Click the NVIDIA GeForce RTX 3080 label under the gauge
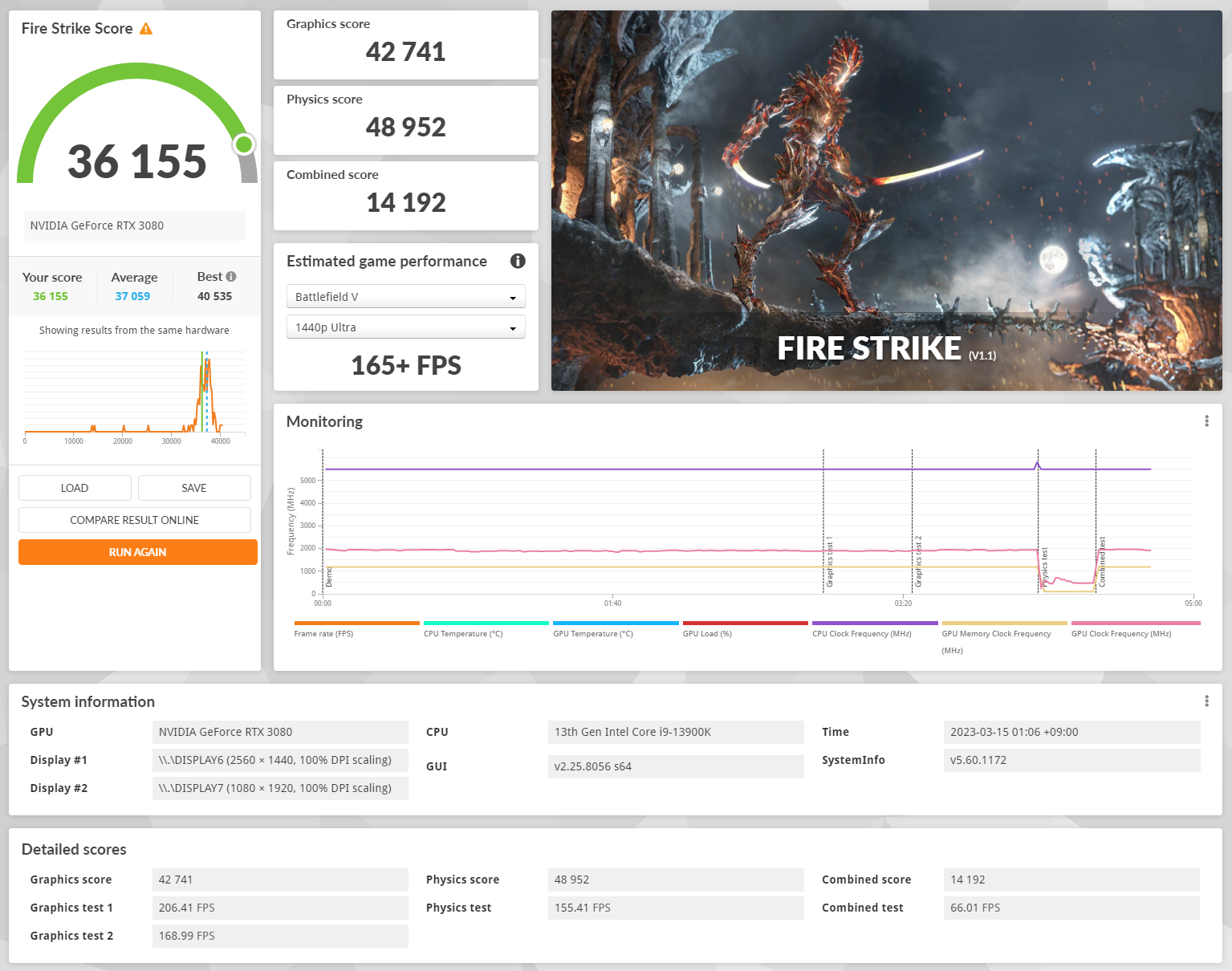1232x971 pixels. point(135,225)
